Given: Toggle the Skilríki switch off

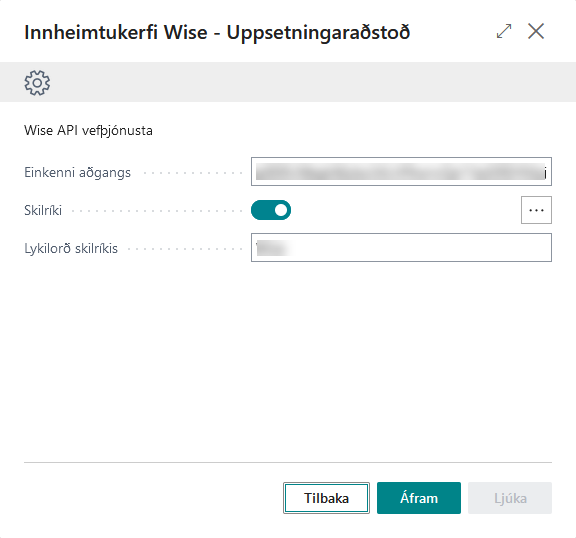Looking at the screenshot, I should [271, 210].
